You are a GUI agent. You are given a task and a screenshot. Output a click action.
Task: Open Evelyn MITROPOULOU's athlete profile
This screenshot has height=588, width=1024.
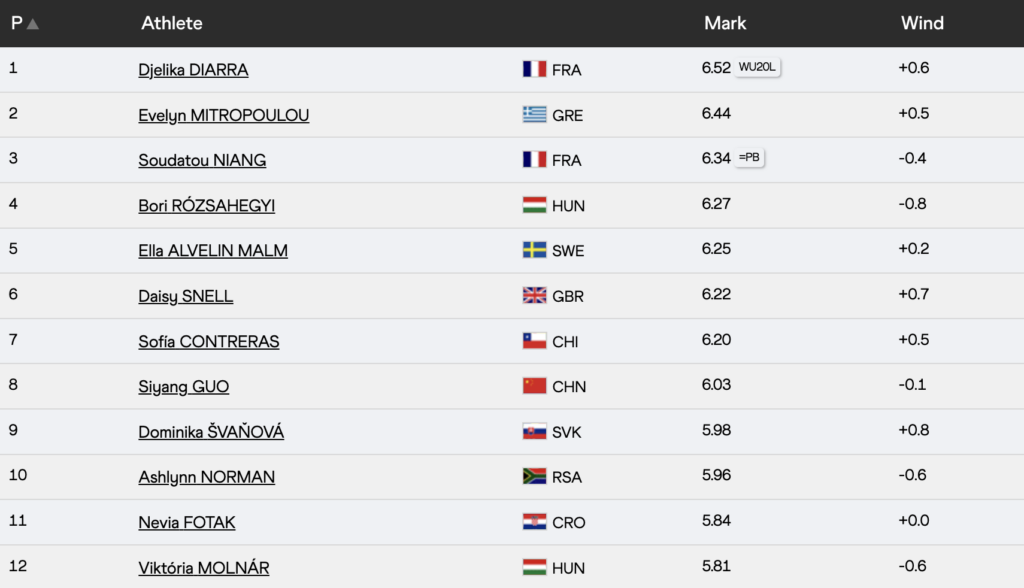223,116
